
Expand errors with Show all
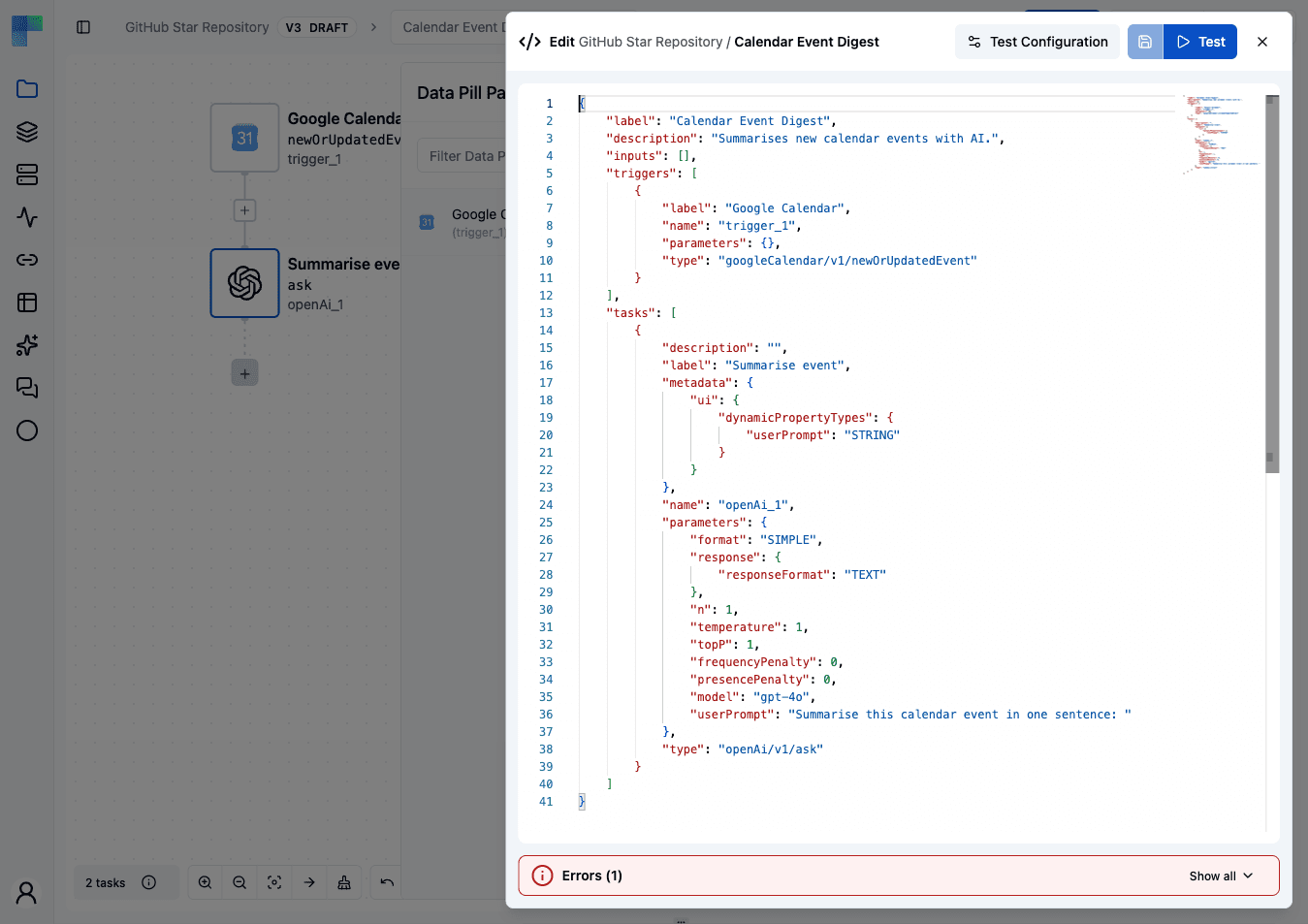point(1221,876)
